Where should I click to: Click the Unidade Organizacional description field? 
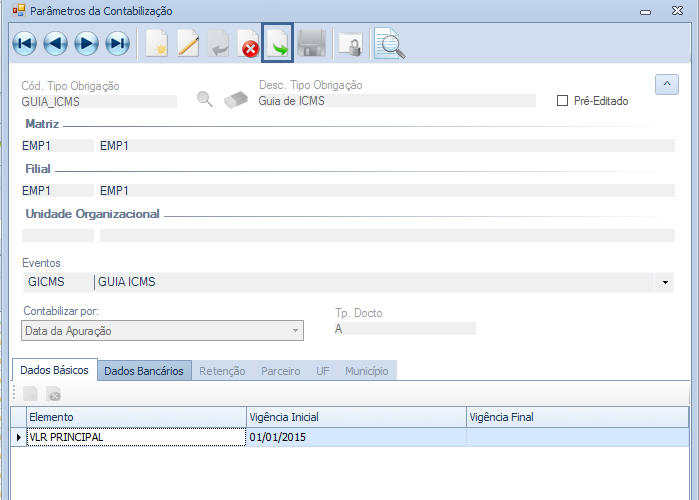tap(387, 235)
